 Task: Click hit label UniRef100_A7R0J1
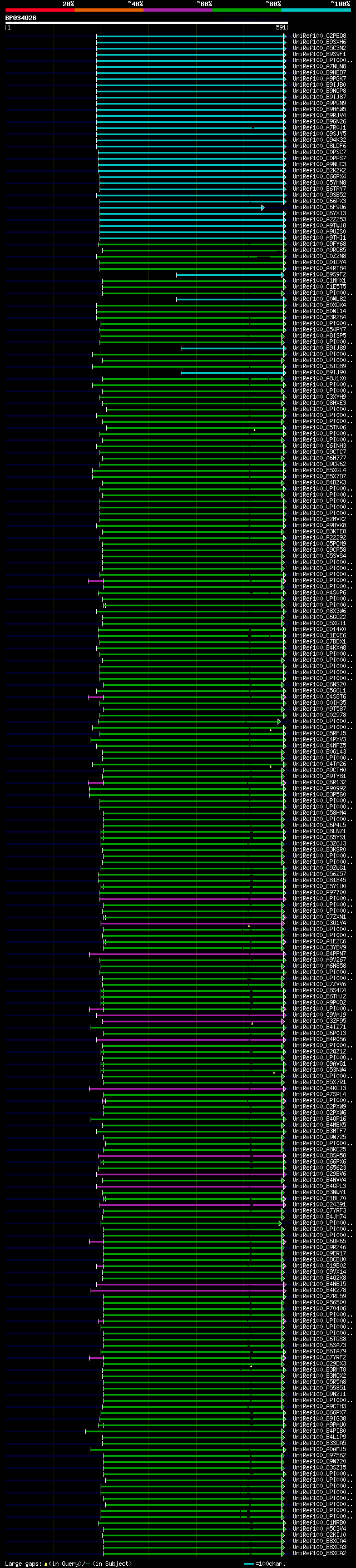319,128
